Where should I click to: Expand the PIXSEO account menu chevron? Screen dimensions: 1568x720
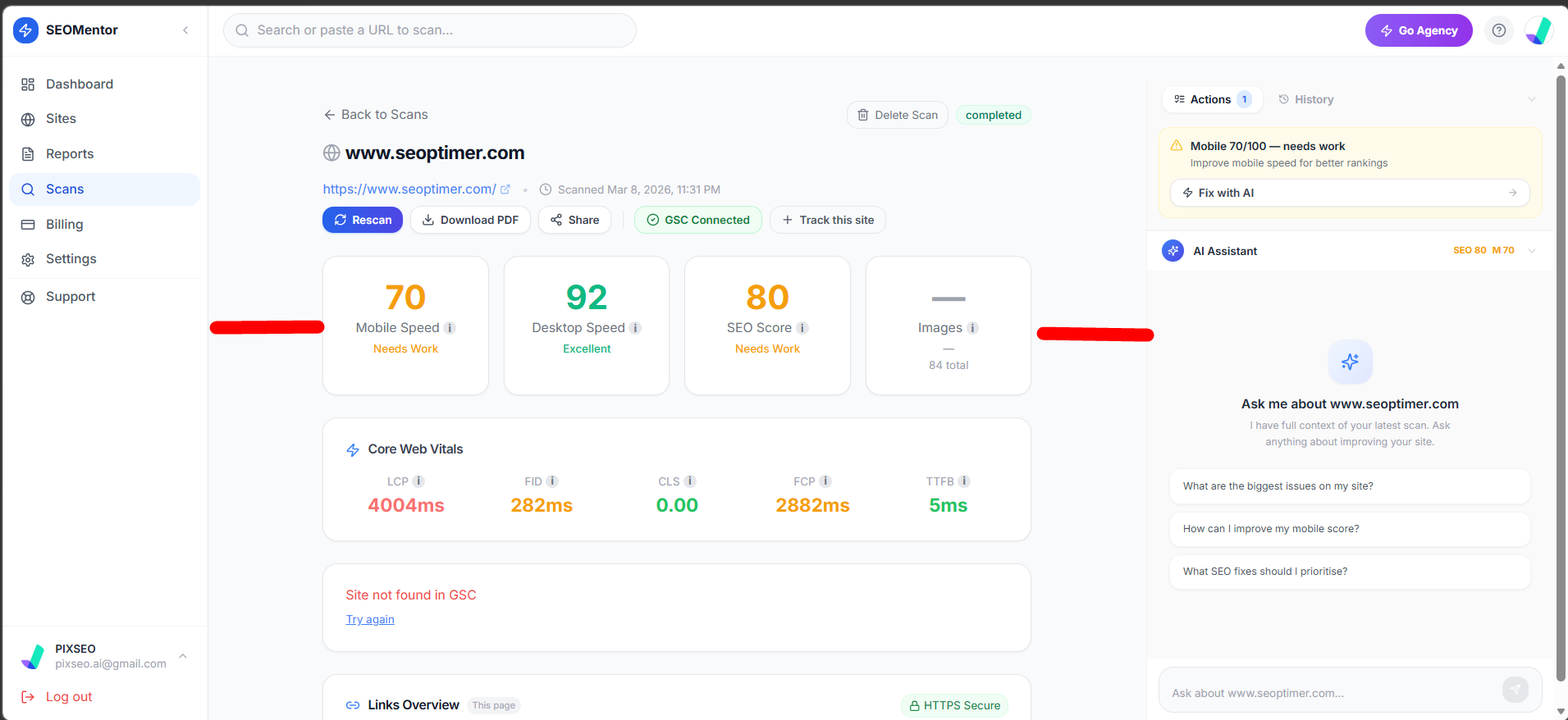click(x=183, y=656)
